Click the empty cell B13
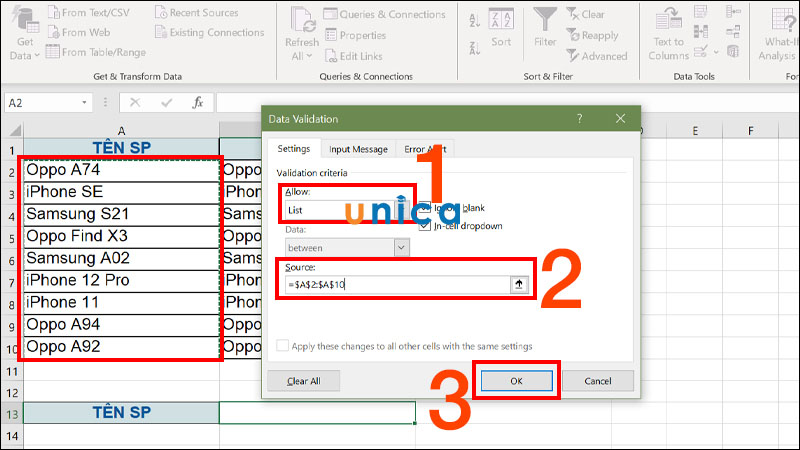 click(317, 412)
